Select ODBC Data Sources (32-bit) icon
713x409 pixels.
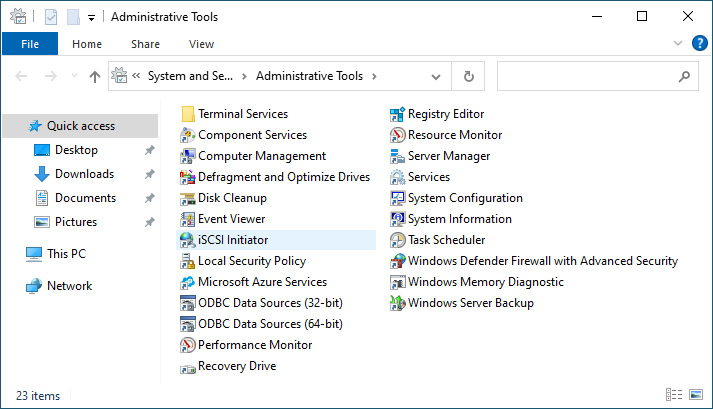click(188, 303)
